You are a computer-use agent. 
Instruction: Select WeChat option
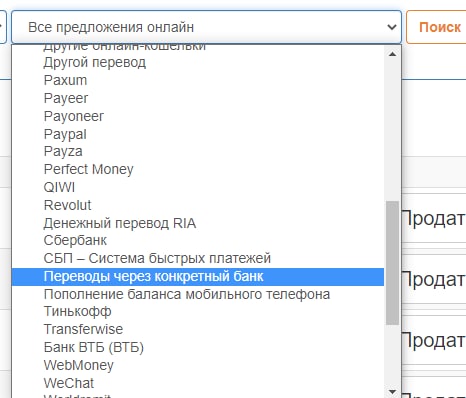(x=198, y=383)
